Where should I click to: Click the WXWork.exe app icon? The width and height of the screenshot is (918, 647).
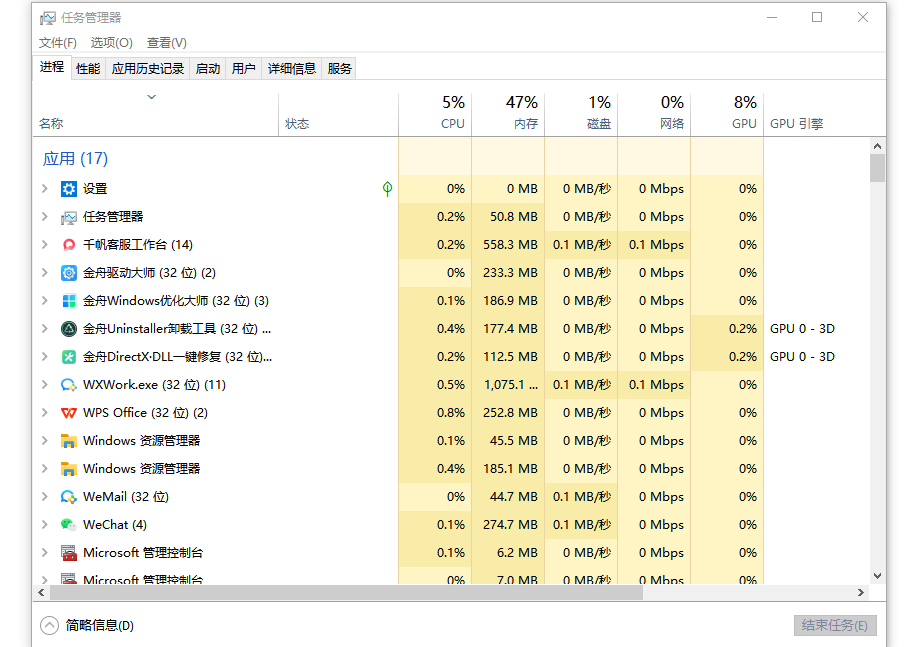68,385
